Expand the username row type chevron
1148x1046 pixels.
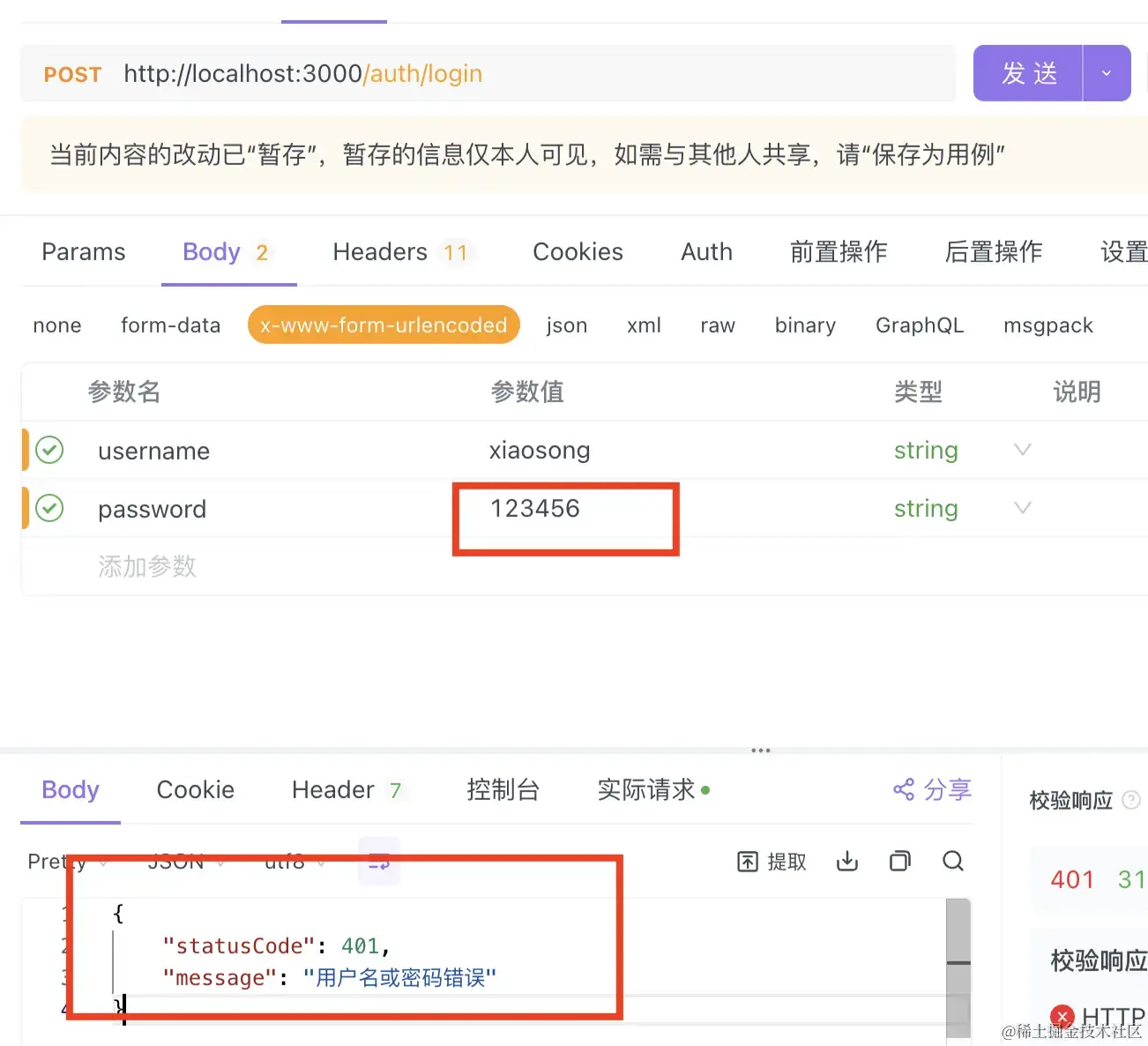[x=1023, y=450]
